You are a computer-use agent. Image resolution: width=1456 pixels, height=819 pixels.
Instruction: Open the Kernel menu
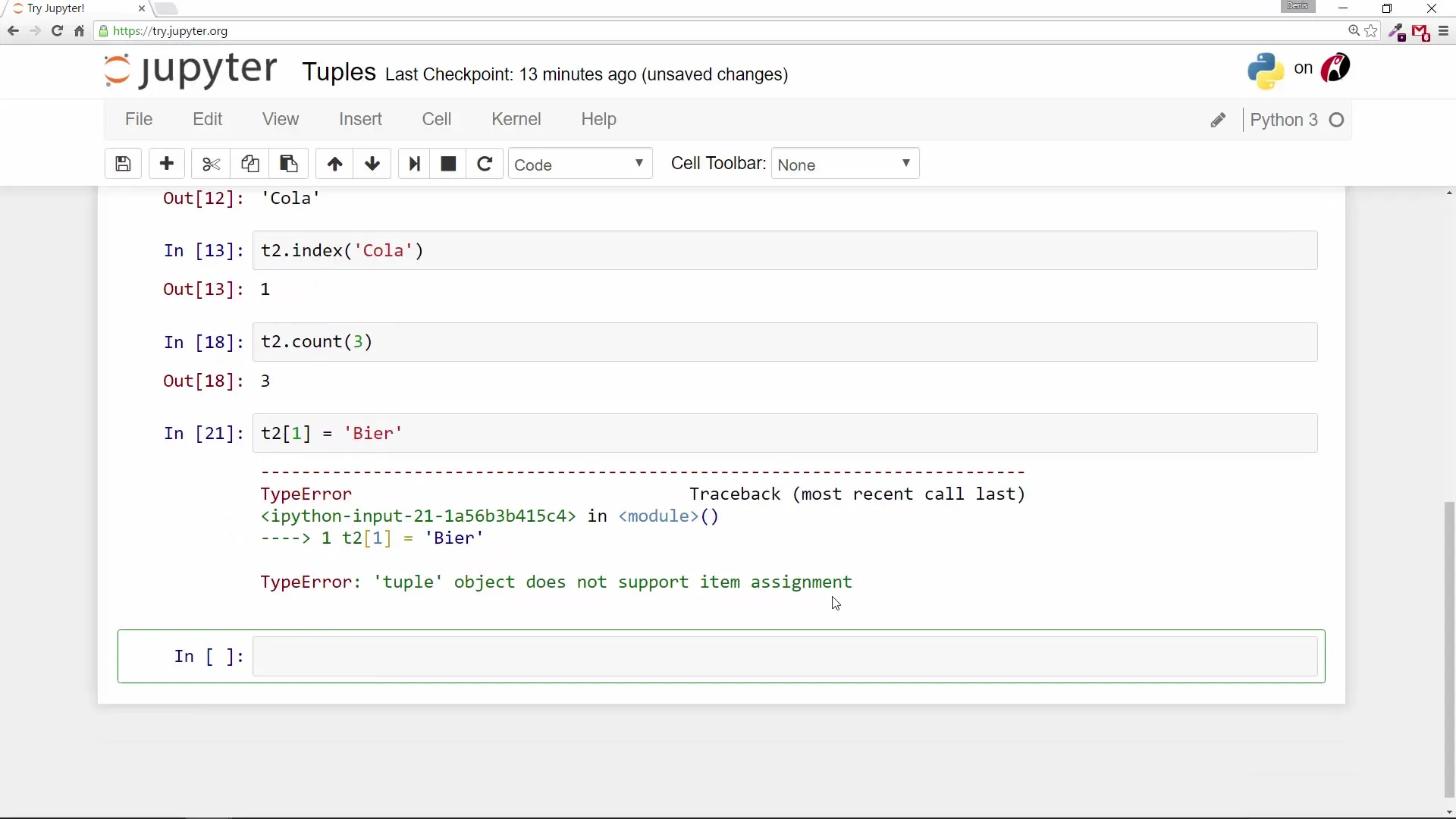516,119
